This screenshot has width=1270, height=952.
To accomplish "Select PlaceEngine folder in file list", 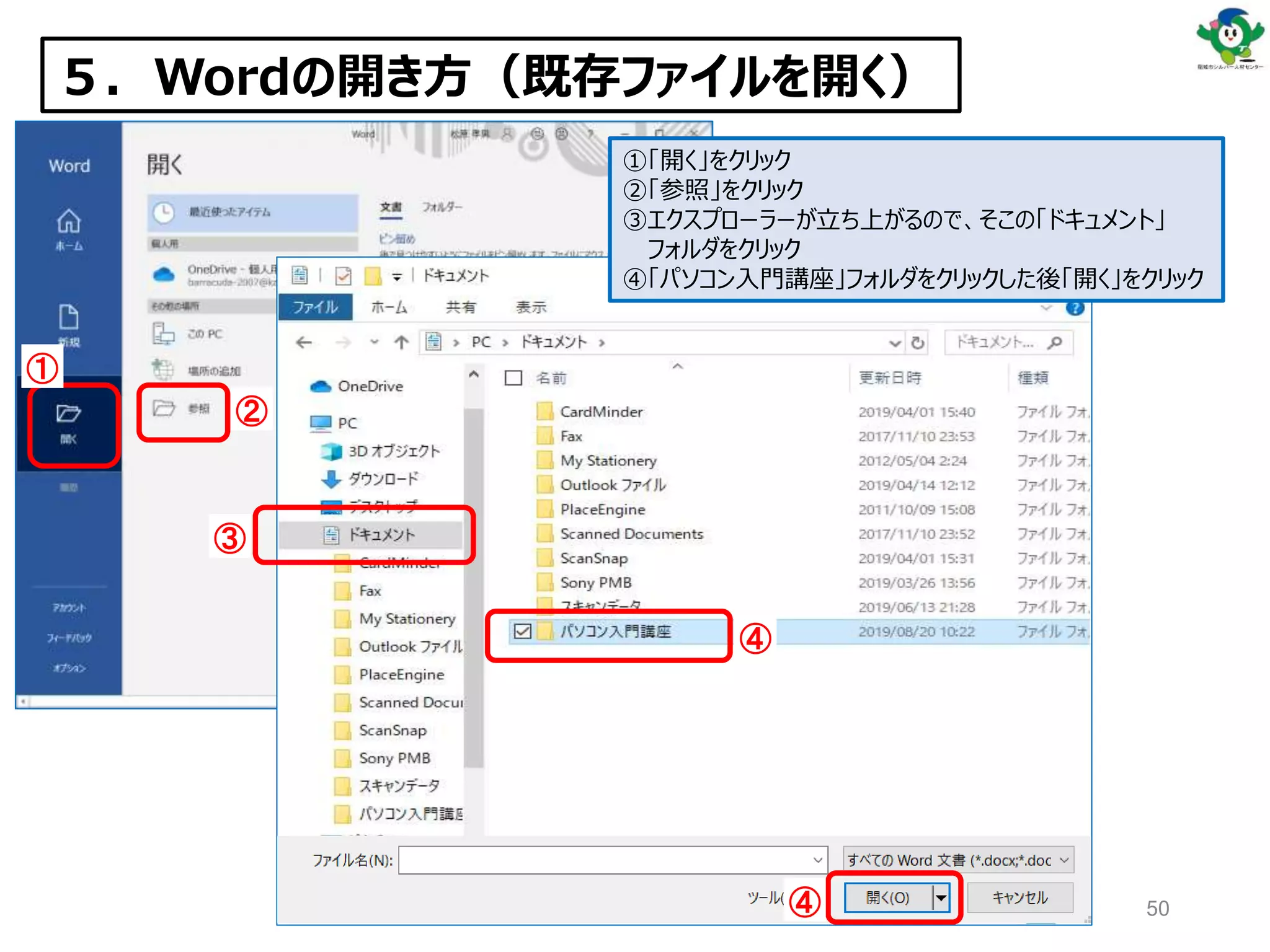I will click(591, 509).
